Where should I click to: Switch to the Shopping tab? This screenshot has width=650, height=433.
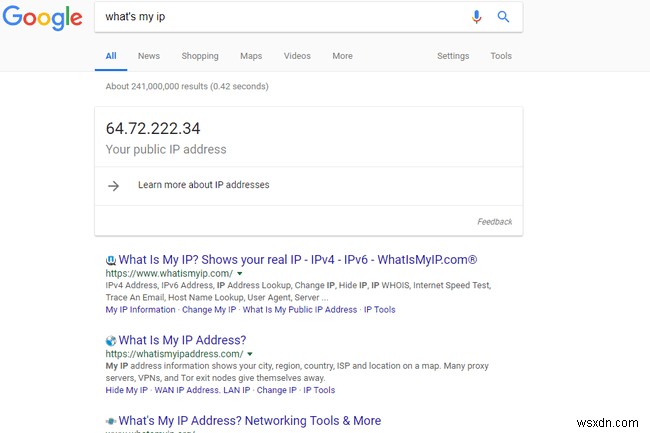click(x=200, y=56)
